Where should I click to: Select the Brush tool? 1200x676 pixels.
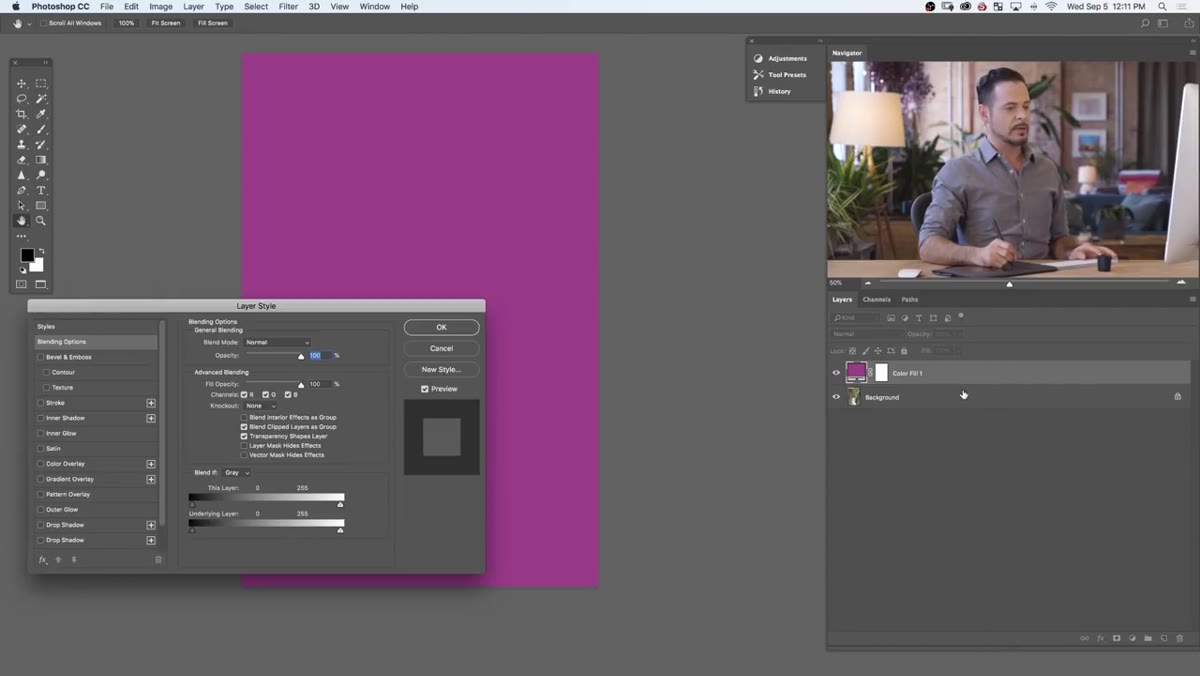(x=41, y=129)
